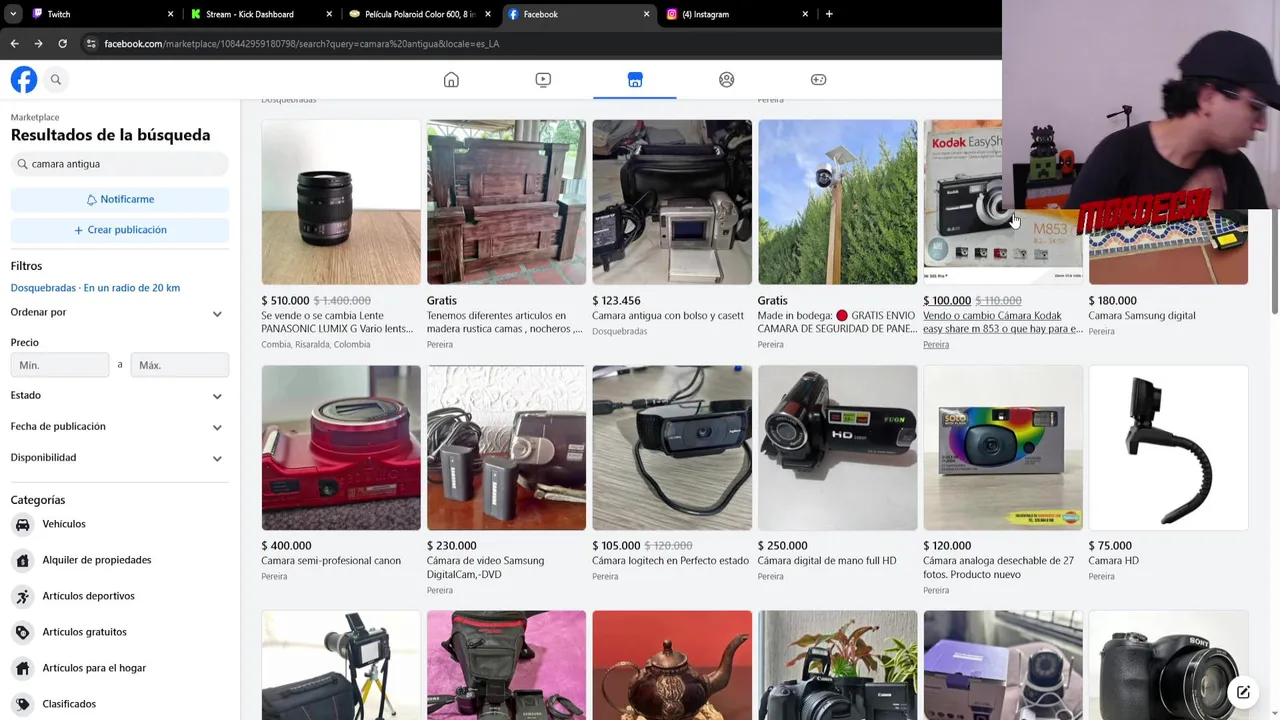This screenshot has height=720, width=1280.
Task: Click the Marketplace breadcrumb link
Action: pos(35,117)
